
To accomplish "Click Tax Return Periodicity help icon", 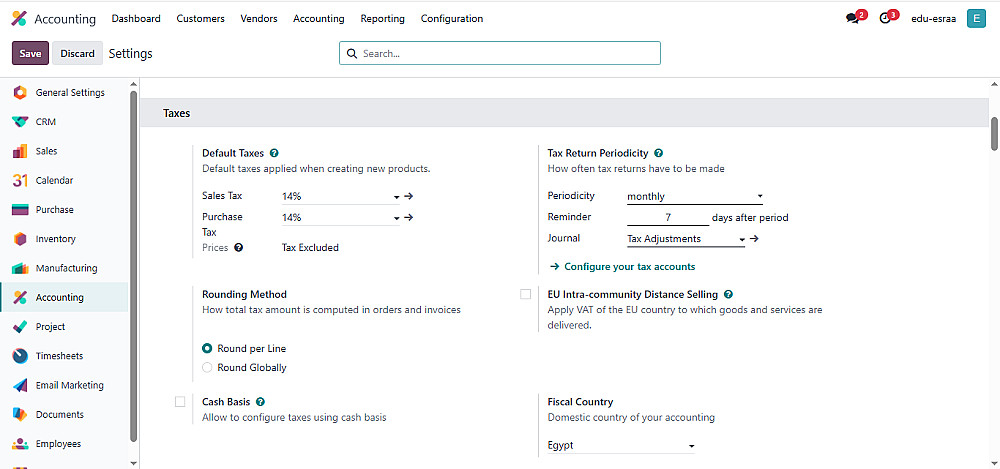I will 658,153.
